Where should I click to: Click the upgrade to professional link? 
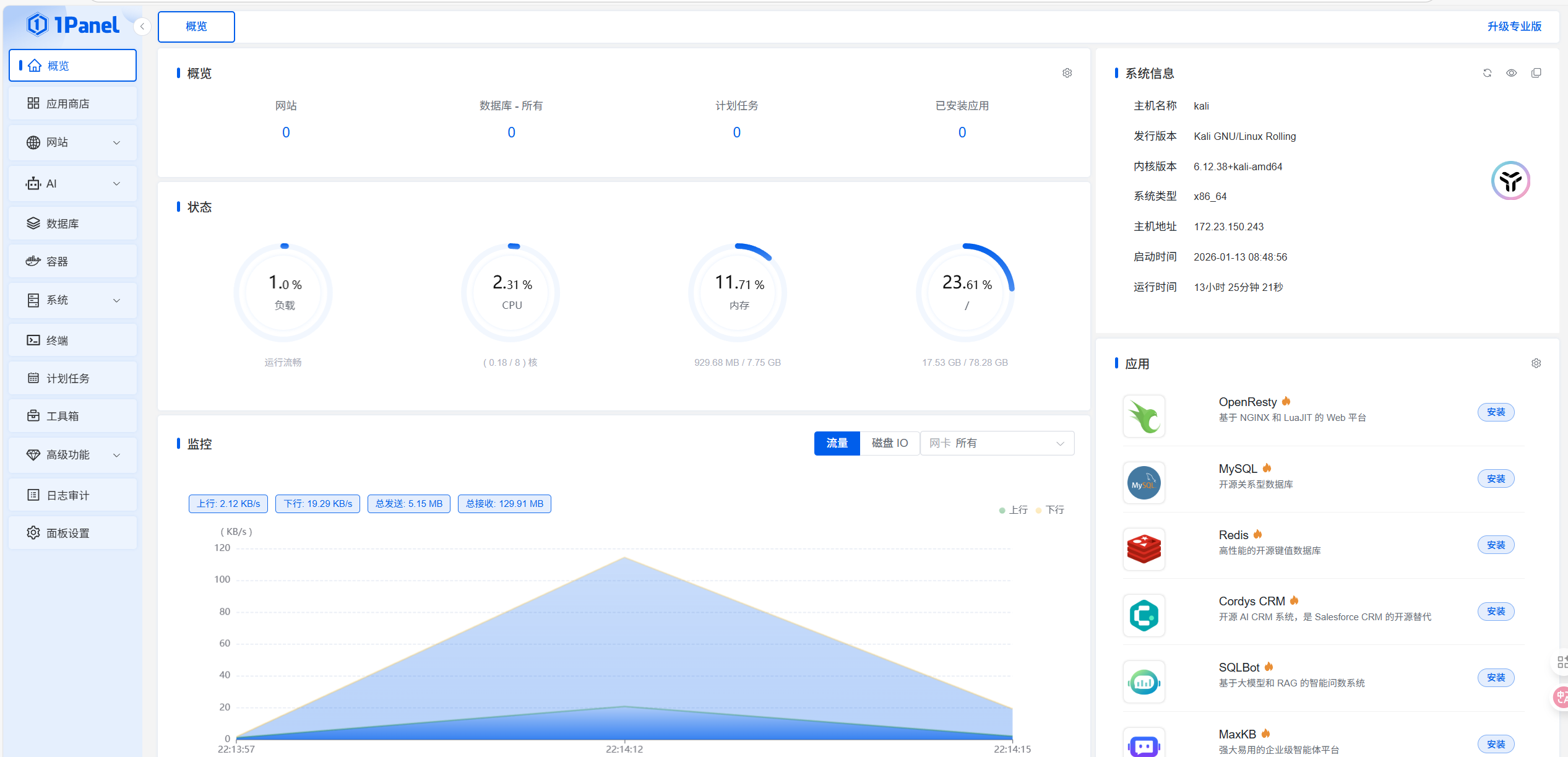pyautogui.click(x=1514, y=27)
